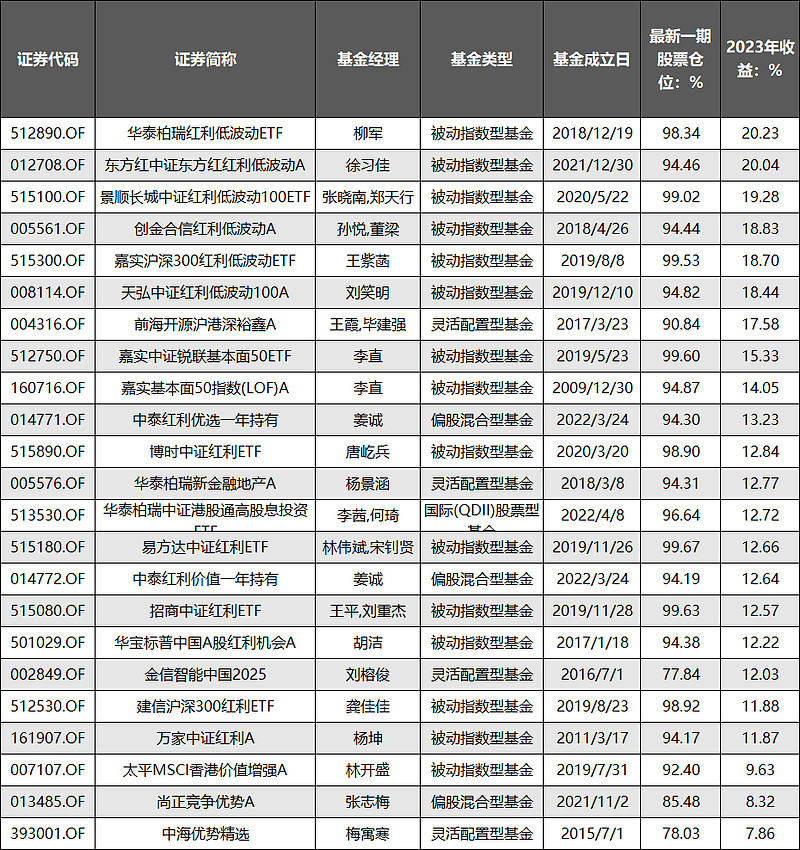This screenshot has height=850, width=800.
Task: Select the code cell 512890.OF
Action: point(48,133)
